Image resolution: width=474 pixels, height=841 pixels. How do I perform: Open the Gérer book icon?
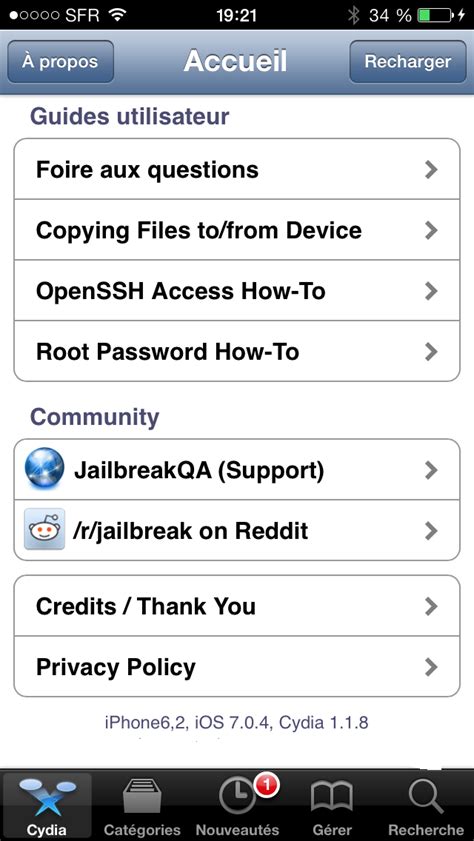[x=332, y=798]
